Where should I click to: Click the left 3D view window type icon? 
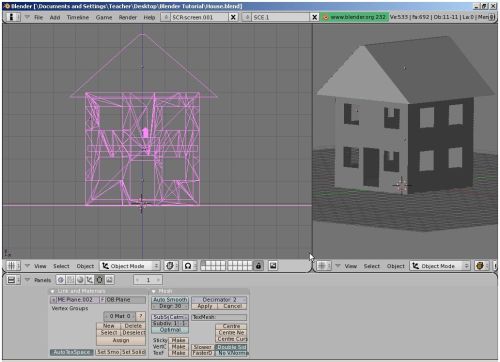[12, 266]
